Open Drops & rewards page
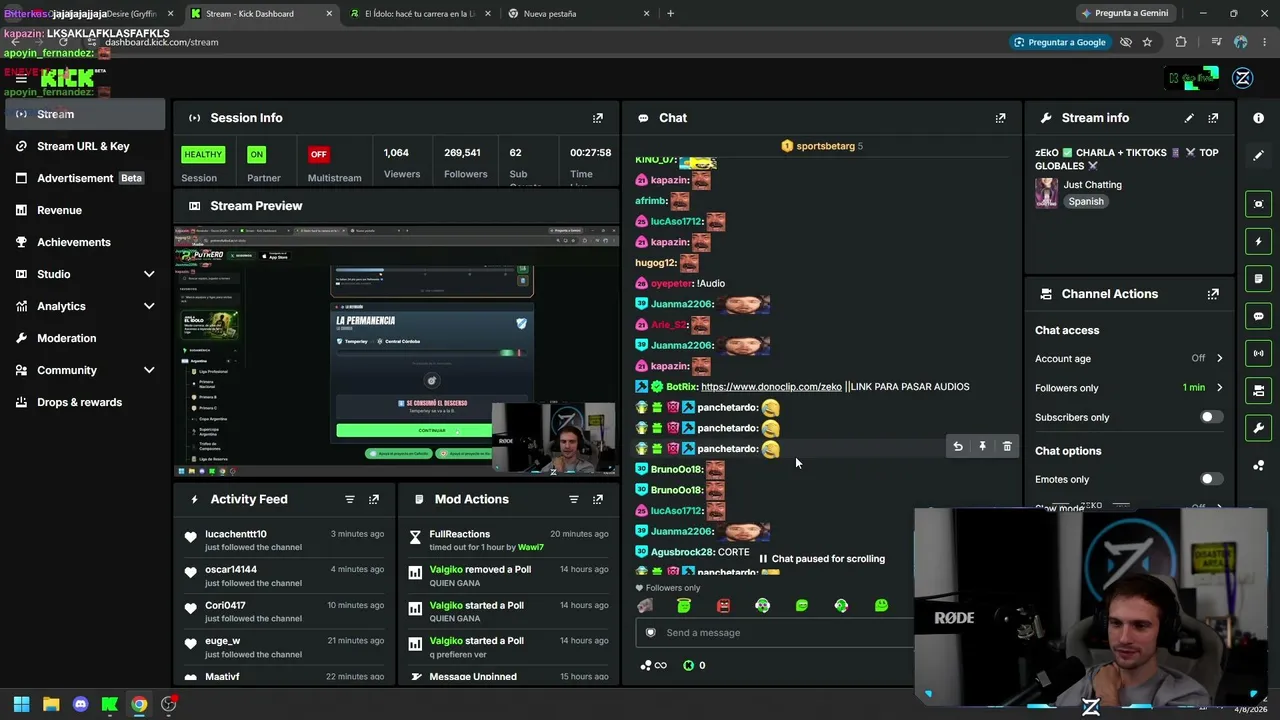1280x720 pixels. (x=85, y=402)
